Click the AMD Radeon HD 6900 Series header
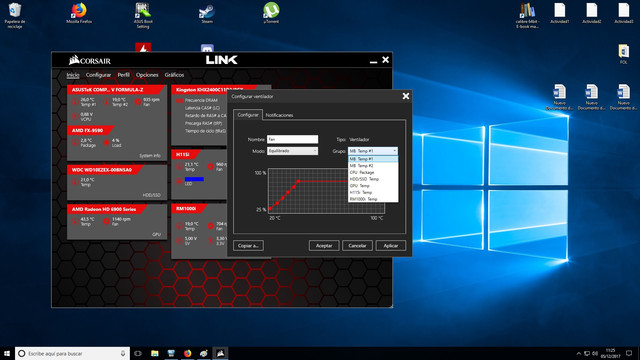 104,209
